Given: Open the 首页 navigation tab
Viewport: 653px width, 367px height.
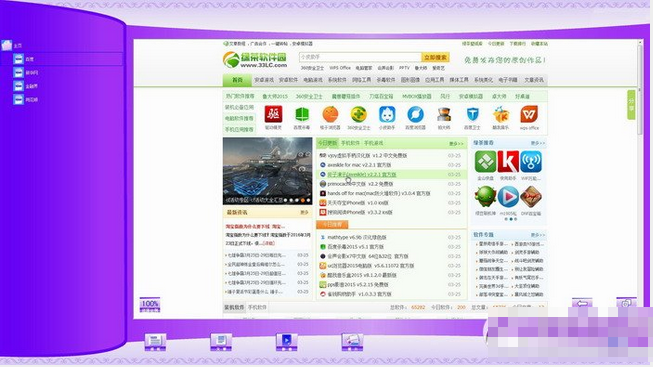Looking at the screenshot, I should (x=237, y=80).
